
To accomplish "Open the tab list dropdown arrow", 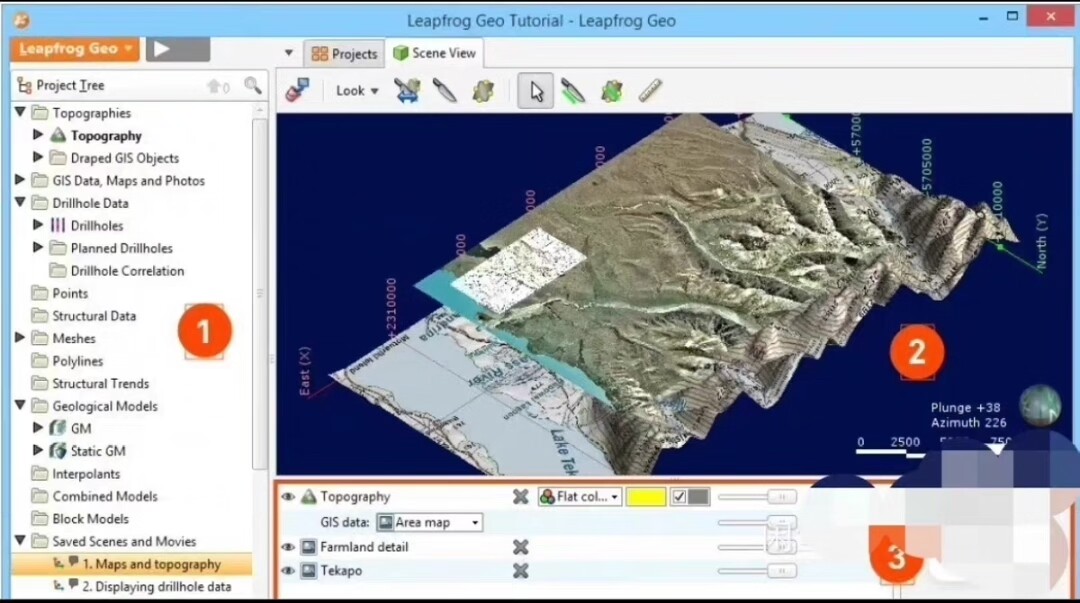I will pyautogui.click(x=289, y=53).
